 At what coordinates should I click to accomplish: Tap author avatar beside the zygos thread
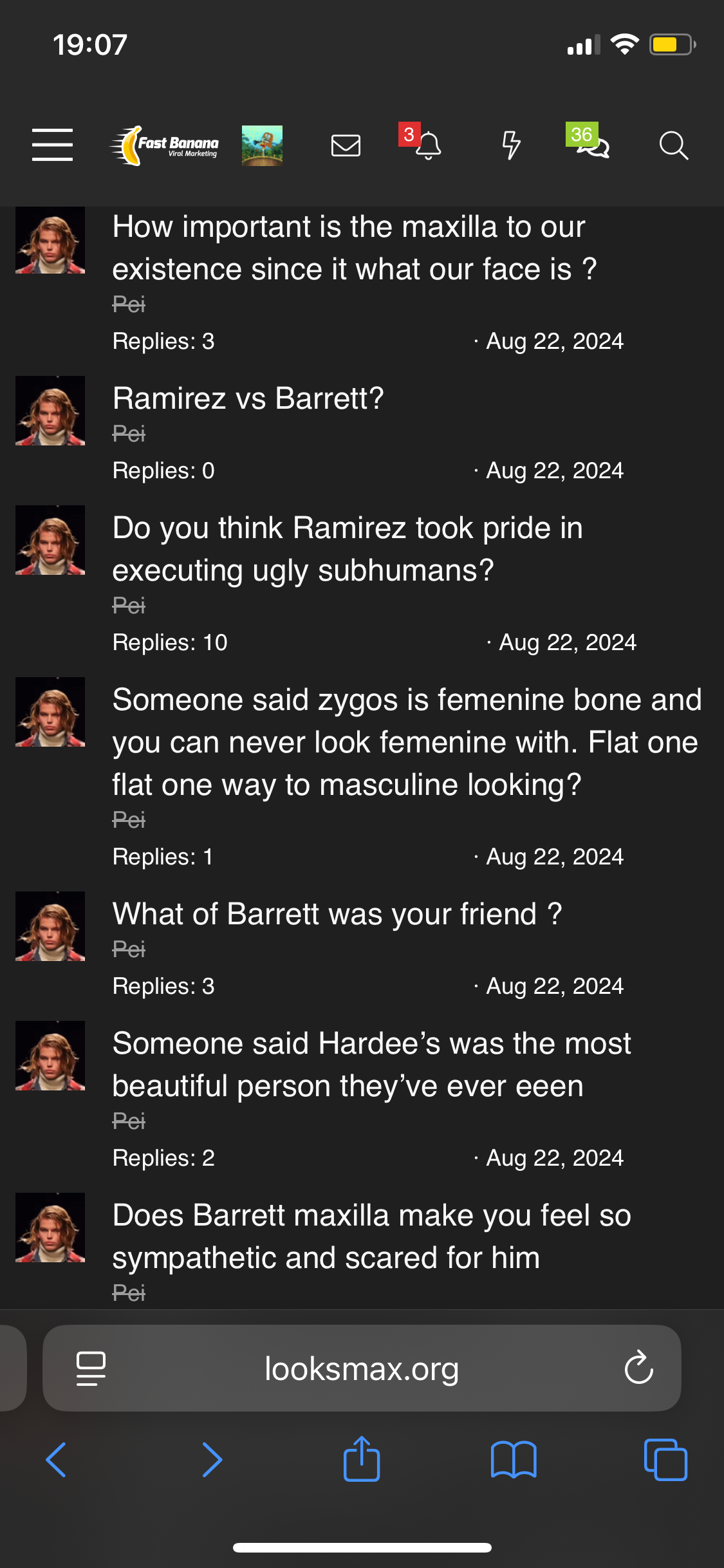[50, 712]
